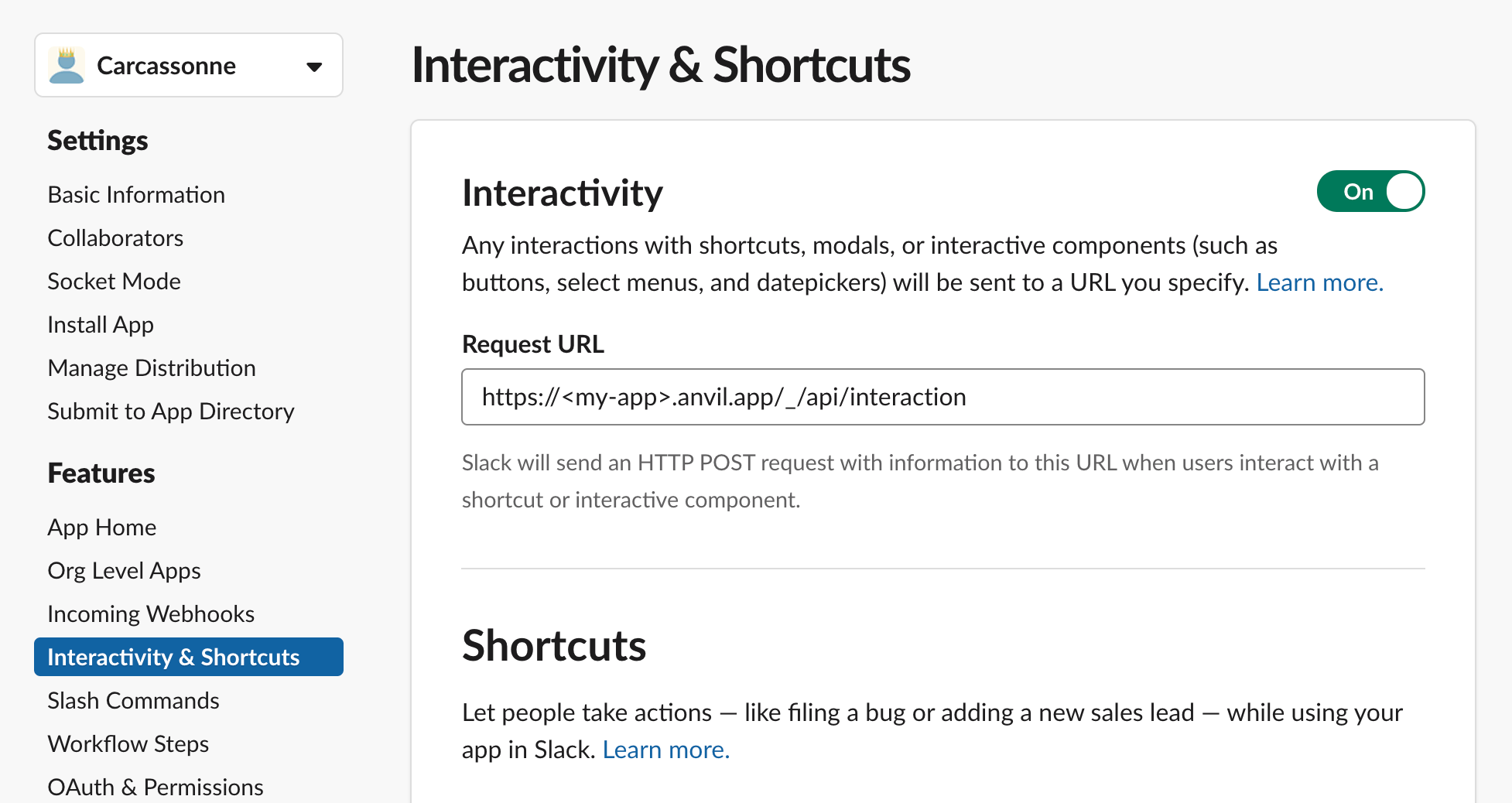Select Socket Mode in the sidebar
The width and height of the screenshot is (1512, 803).
[114, 281]
